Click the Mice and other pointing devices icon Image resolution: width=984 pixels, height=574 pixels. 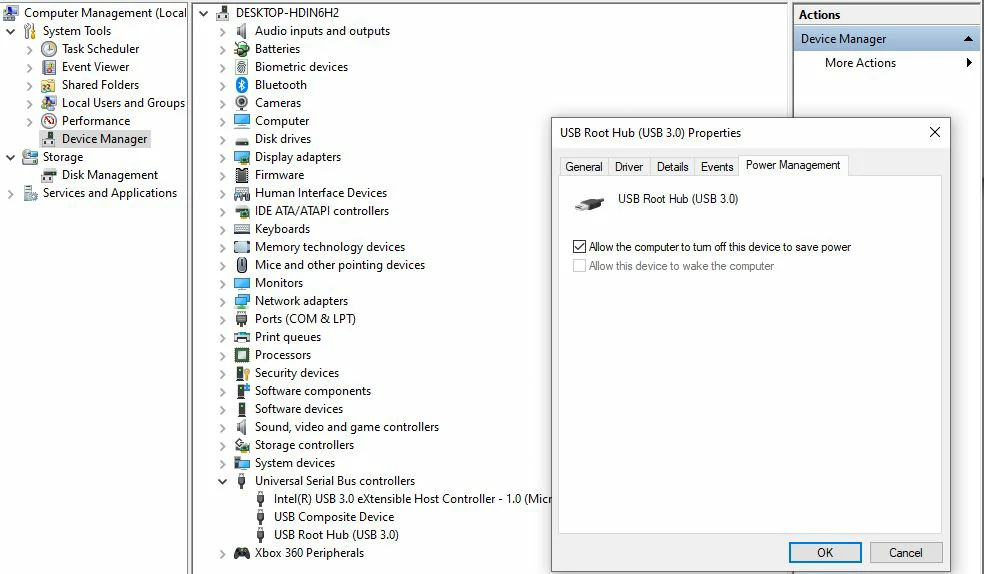click(x=242, y=265)
